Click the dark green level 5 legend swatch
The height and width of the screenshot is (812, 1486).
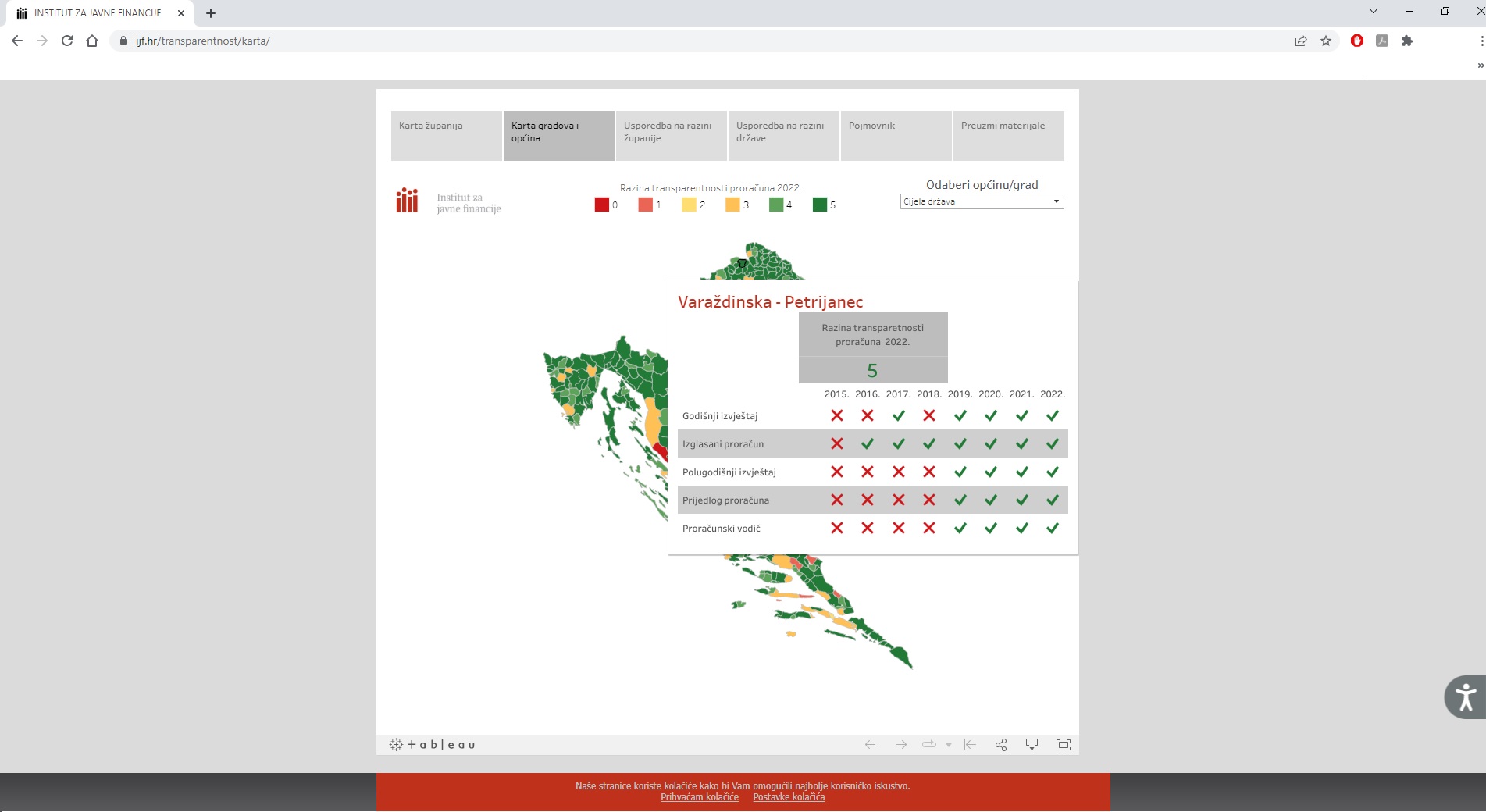(819, 205)
